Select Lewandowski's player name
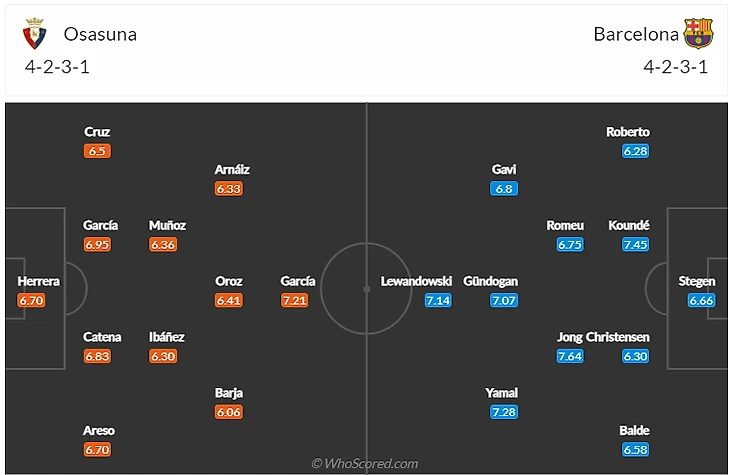 (417, 281)
